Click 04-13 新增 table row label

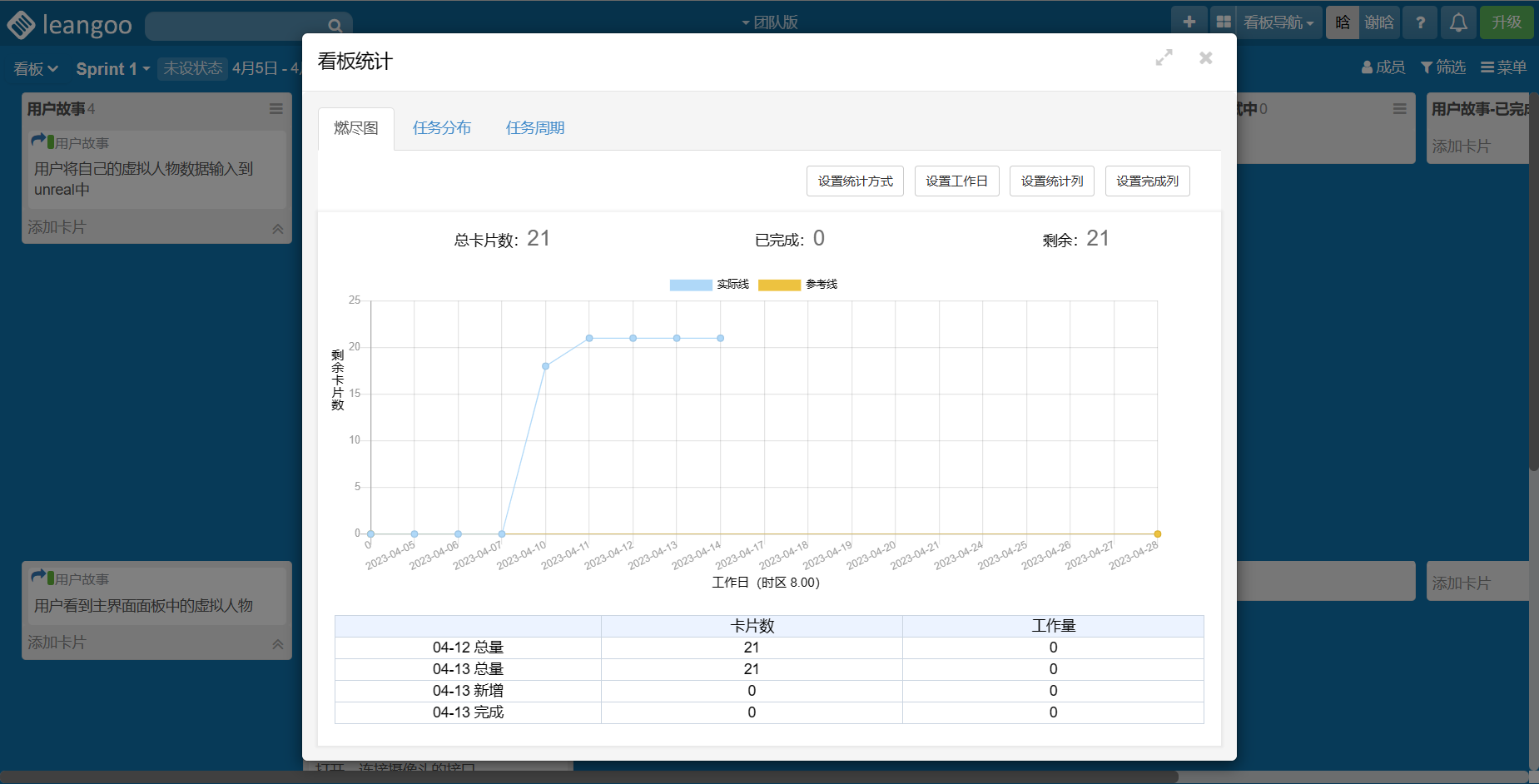tap(468, 691)
